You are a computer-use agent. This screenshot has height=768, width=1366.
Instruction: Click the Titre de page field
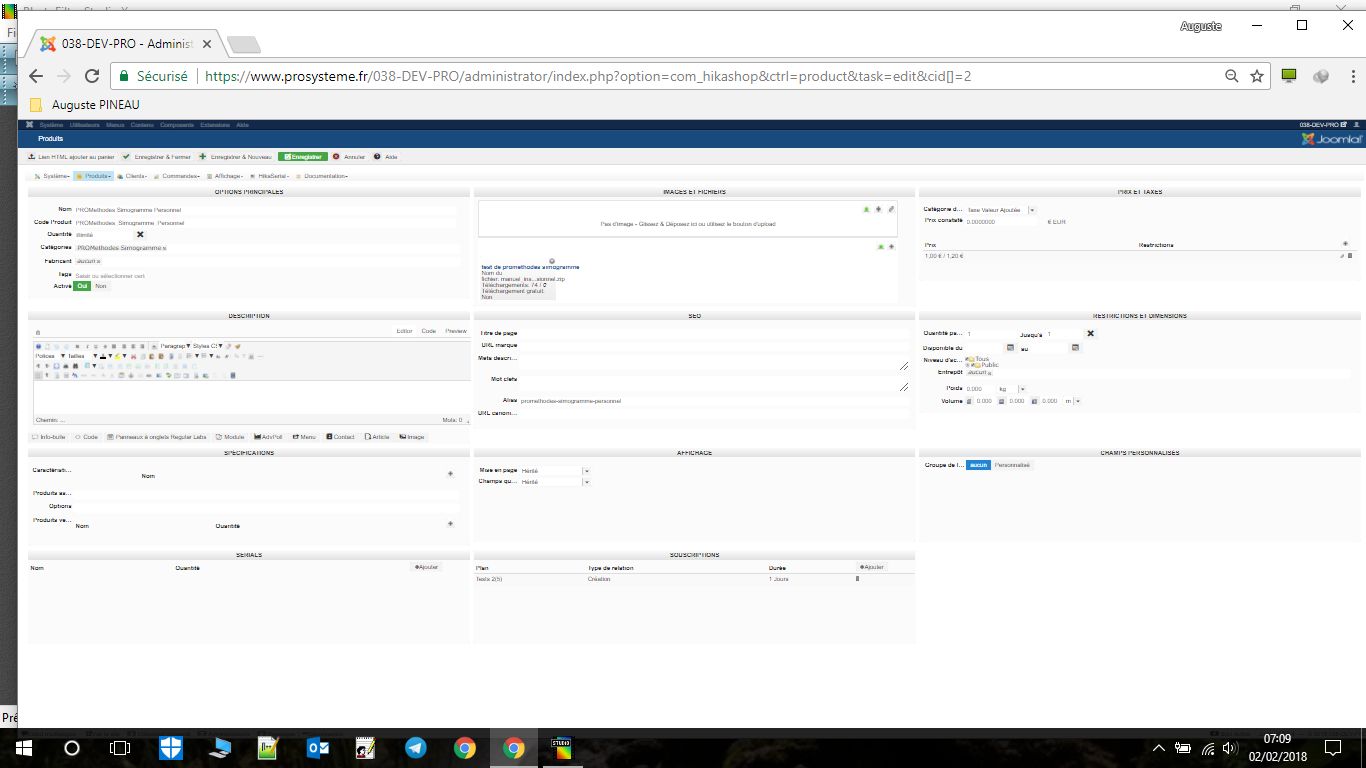(x=714, y=333)
